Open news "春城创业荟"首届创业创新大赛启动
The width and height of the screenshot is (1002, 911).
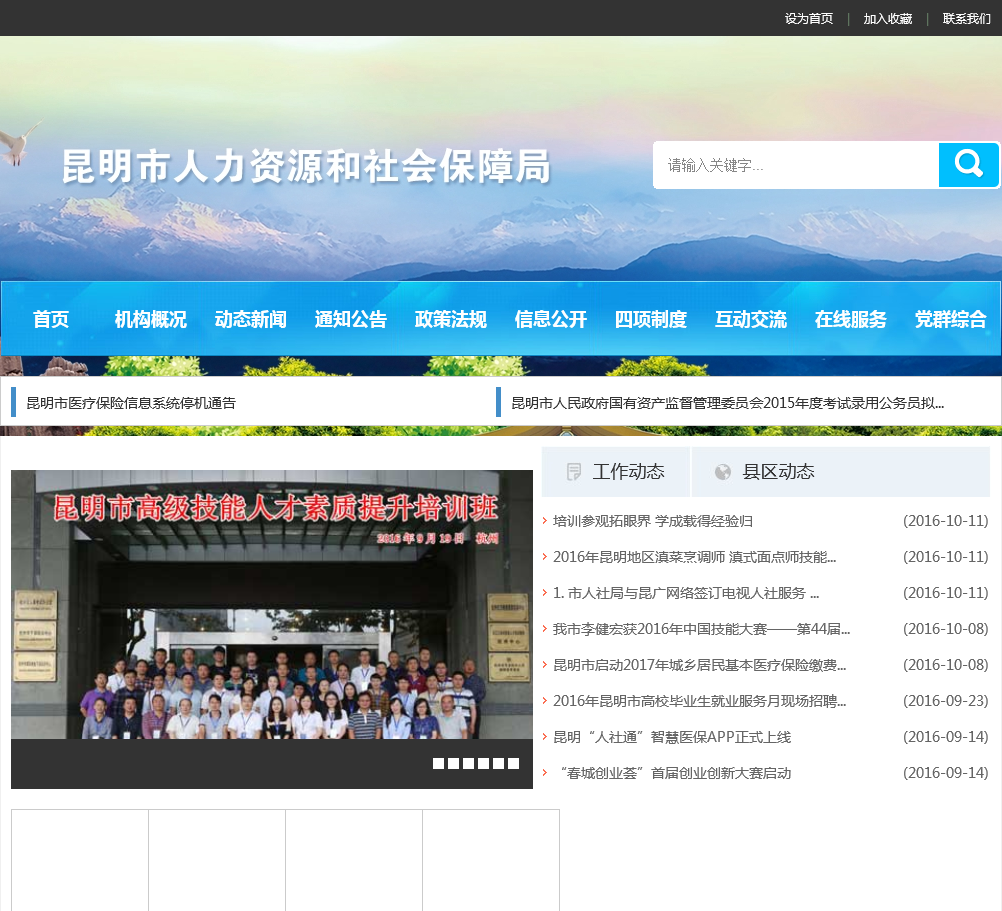[675, 773]
